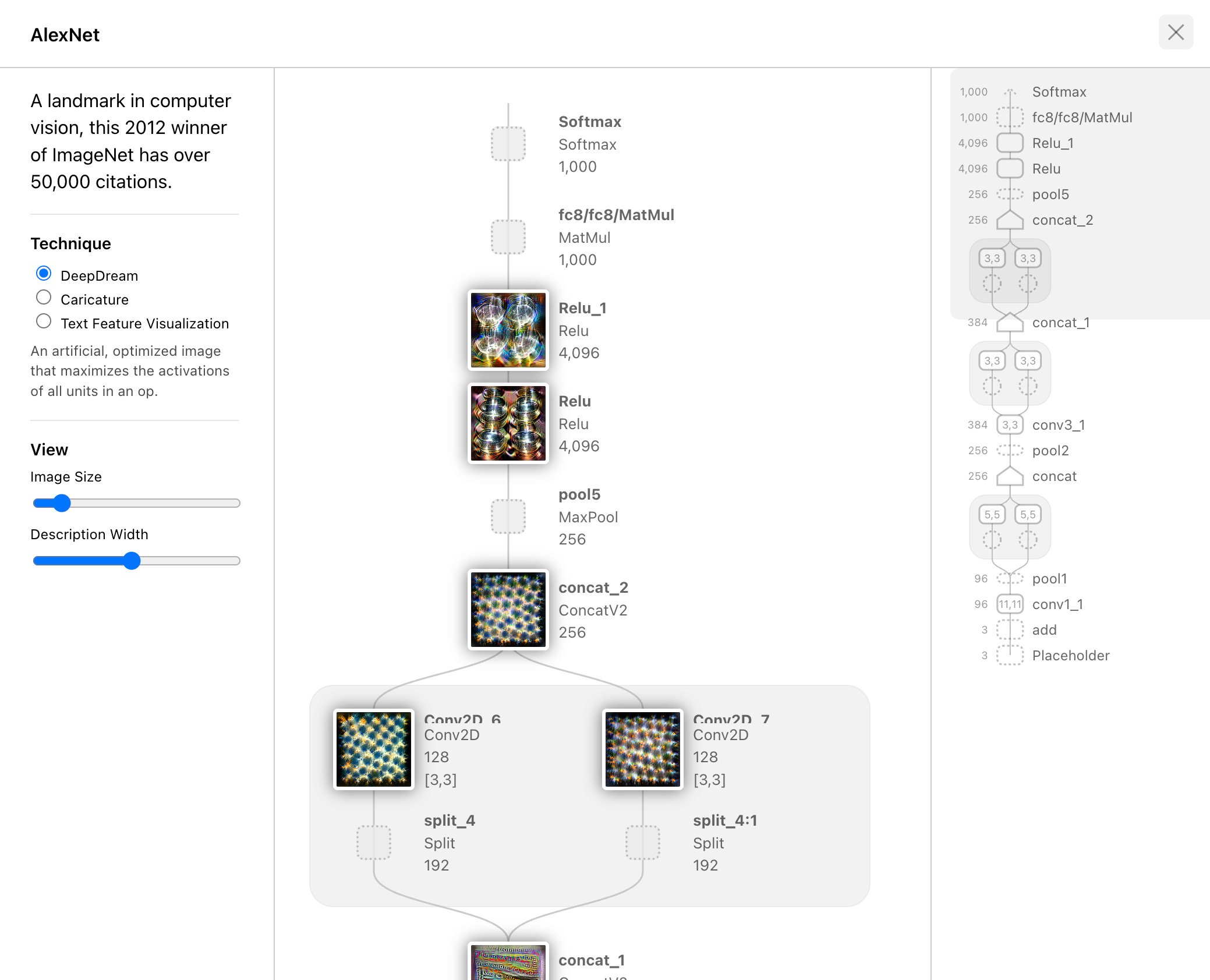This screenshot has height=980, width=1210.
Task: Open the Relu_1 DeepDream thumbnail
Action: click(x=508, y=331)
